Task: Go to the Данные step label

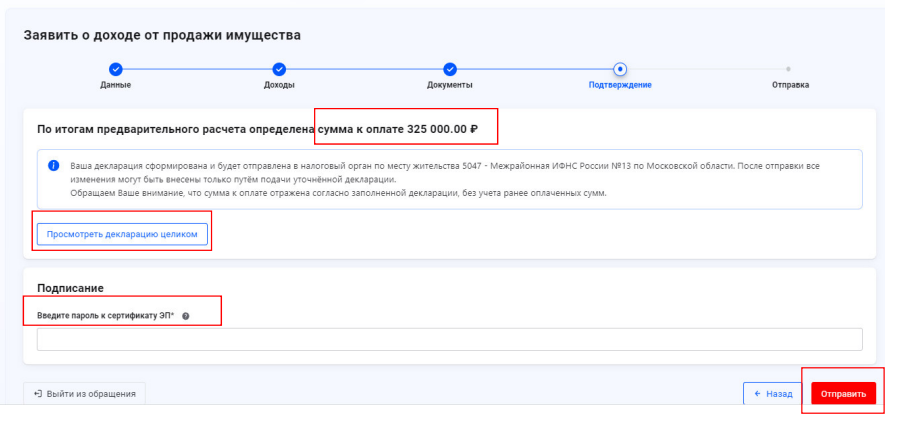Action: (x=115, y=85)
